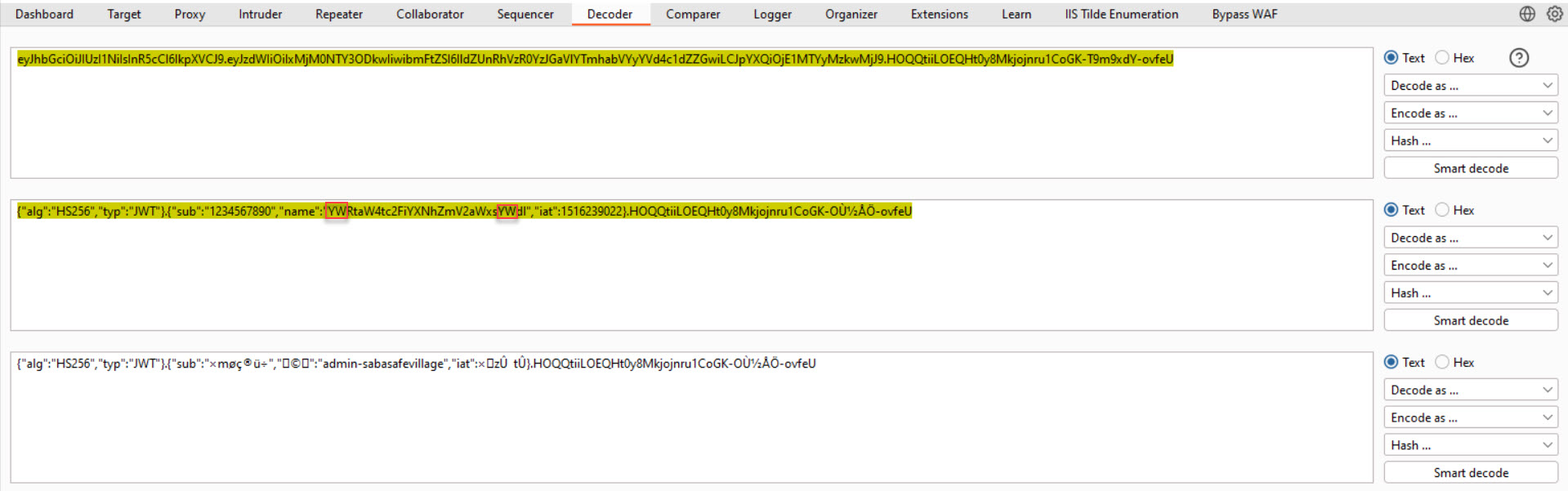Go to the Intruder tab
This screenshot has width=1568, height=491.
pos(260,14)
